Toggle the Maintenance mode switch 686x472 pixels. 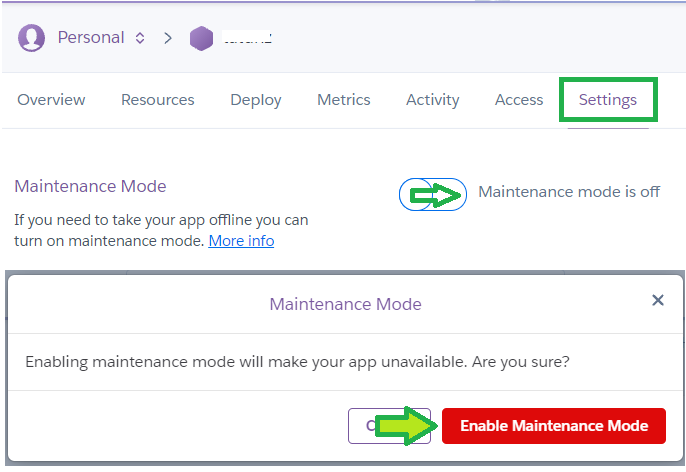pos(433,194)
